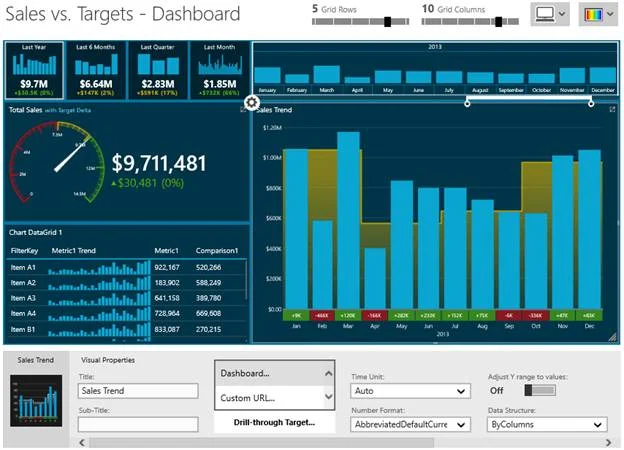Adjust the Grid Rows slider

388,22
